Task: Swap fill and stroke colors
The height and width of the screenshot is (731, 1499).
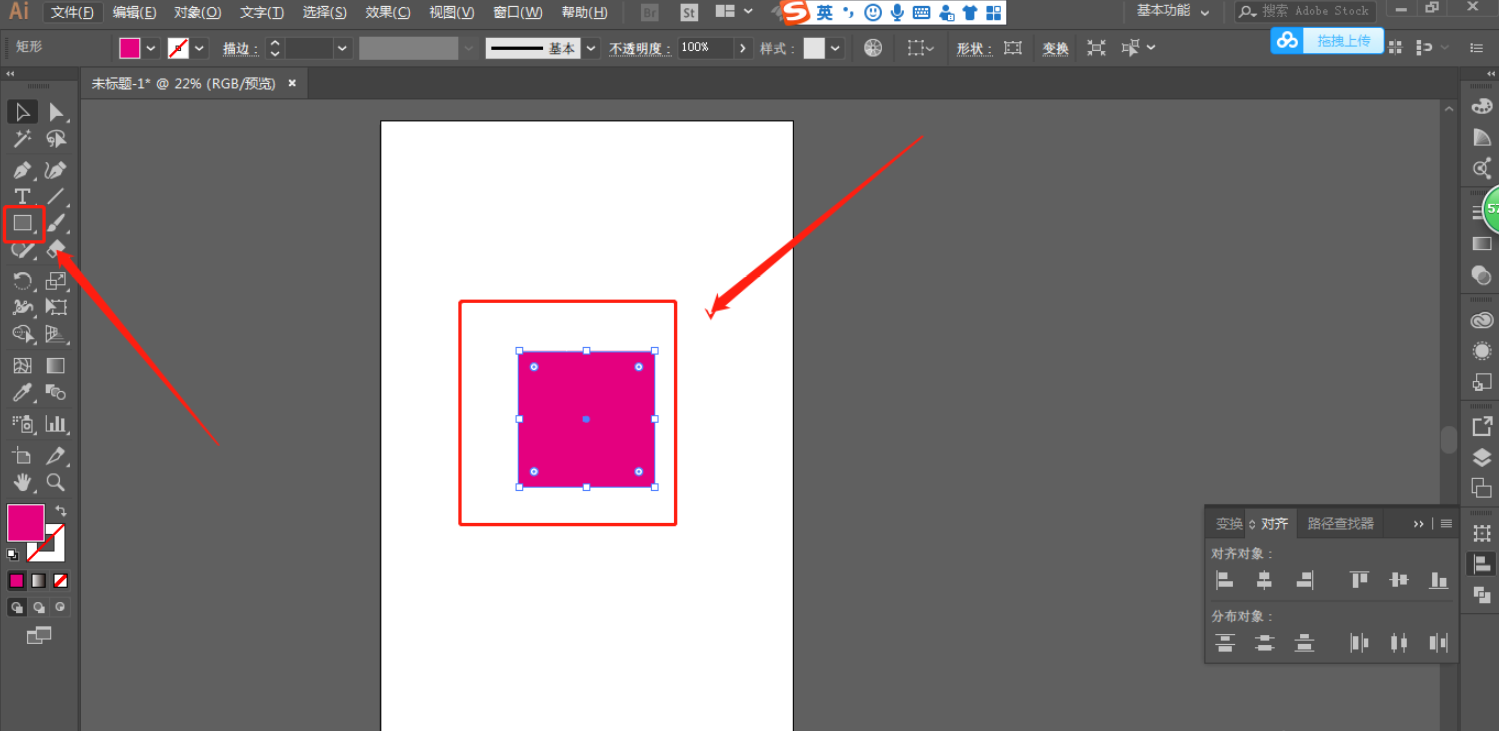Action: point(61,511)
